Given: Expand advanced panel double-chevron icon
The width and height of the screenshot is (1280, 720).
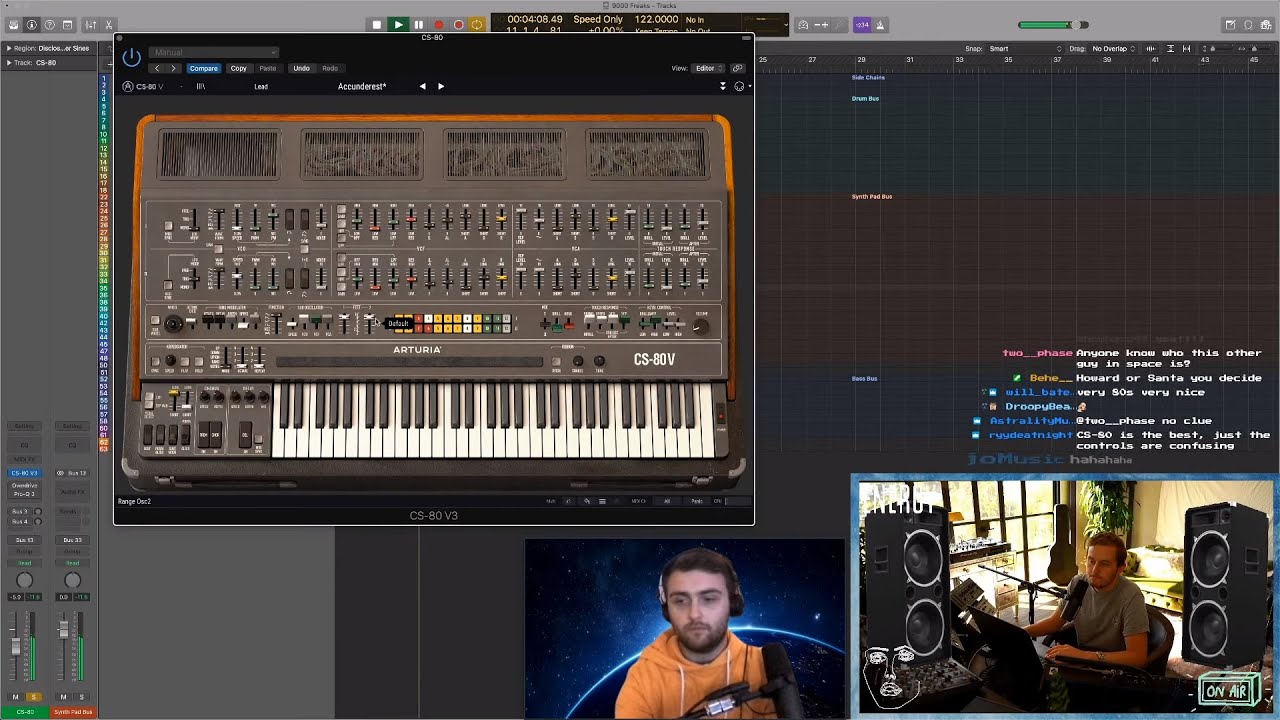Looking at the screenshot, I should (723, 87).
